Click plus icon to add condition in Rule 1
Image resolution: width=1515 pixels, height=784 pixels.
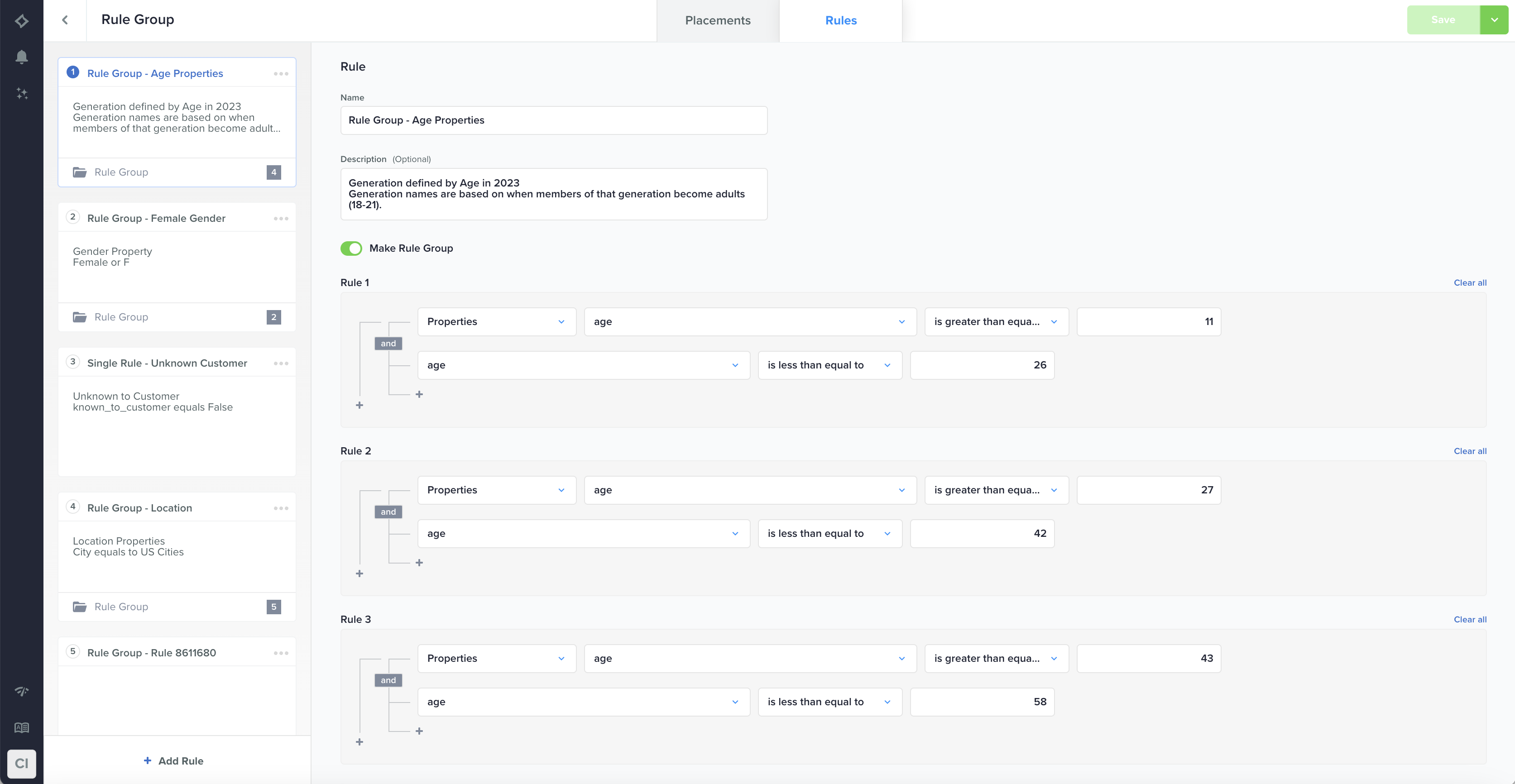(419, 394)
